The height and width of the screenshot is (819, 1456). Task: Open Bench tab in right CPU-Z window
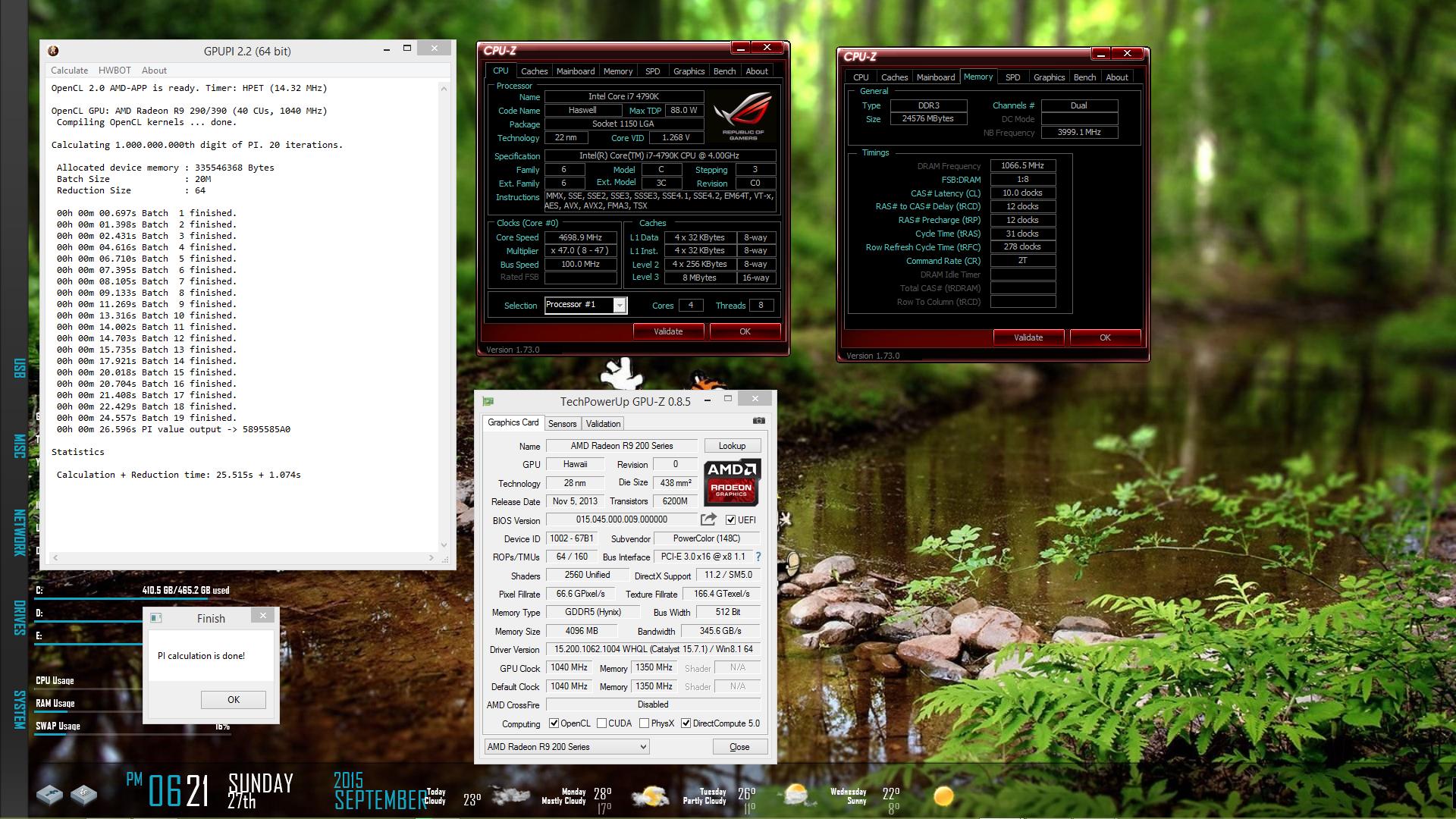tap(1084, 77)
